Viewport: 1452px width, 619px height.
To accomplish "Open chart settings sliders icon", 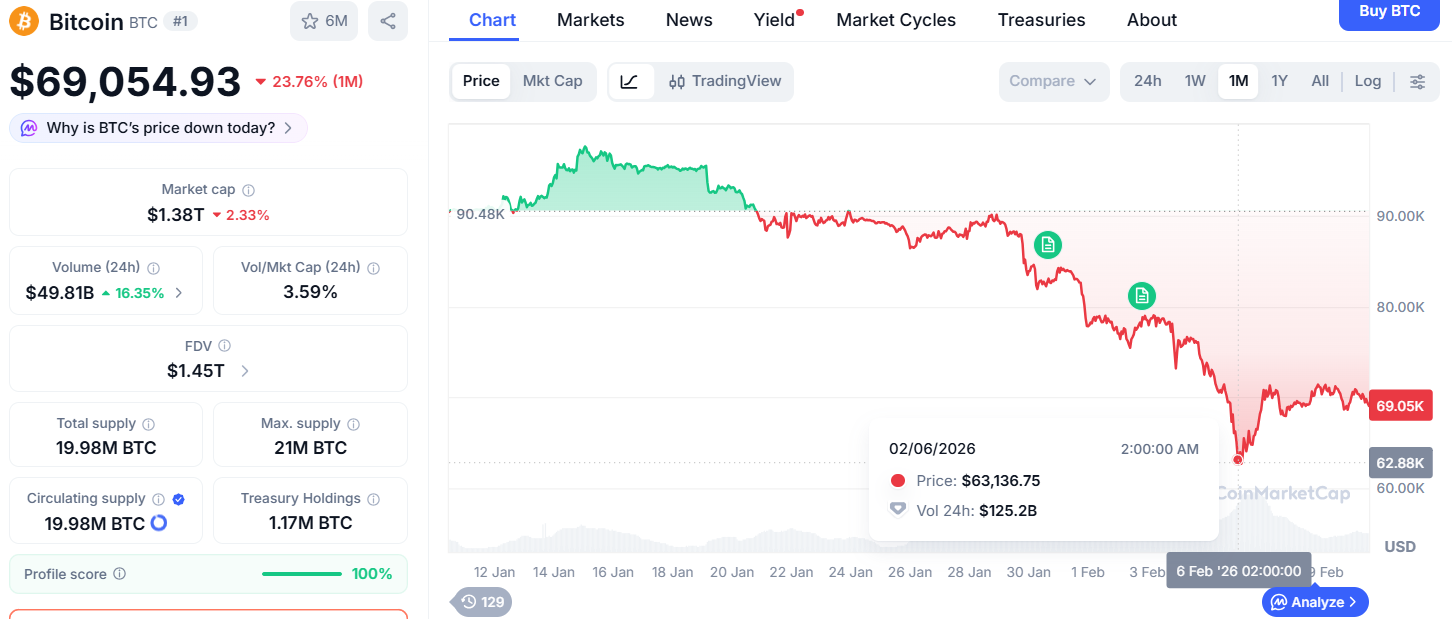I will click(1417, 81).
